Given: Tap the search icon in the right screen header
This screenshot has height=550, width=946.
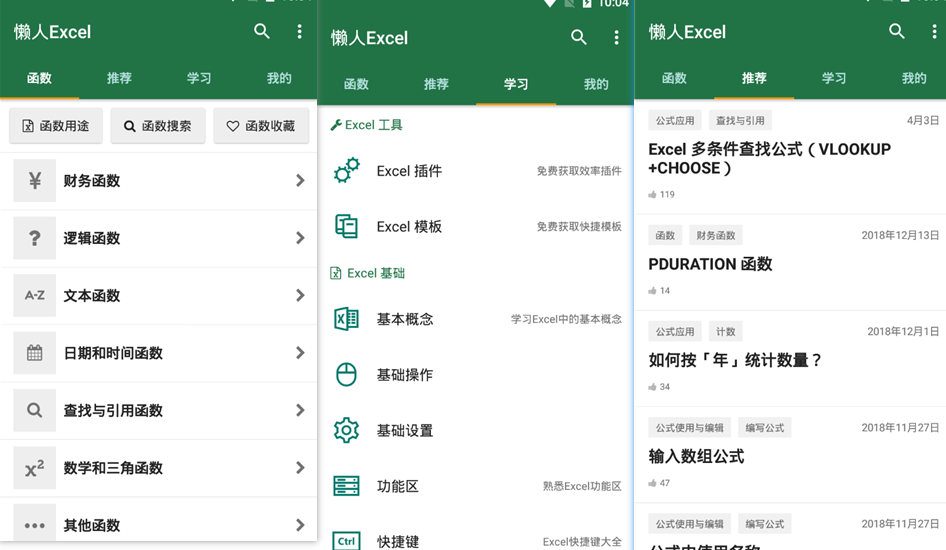Looking at the screenshot, I should [x=897, y=31].
